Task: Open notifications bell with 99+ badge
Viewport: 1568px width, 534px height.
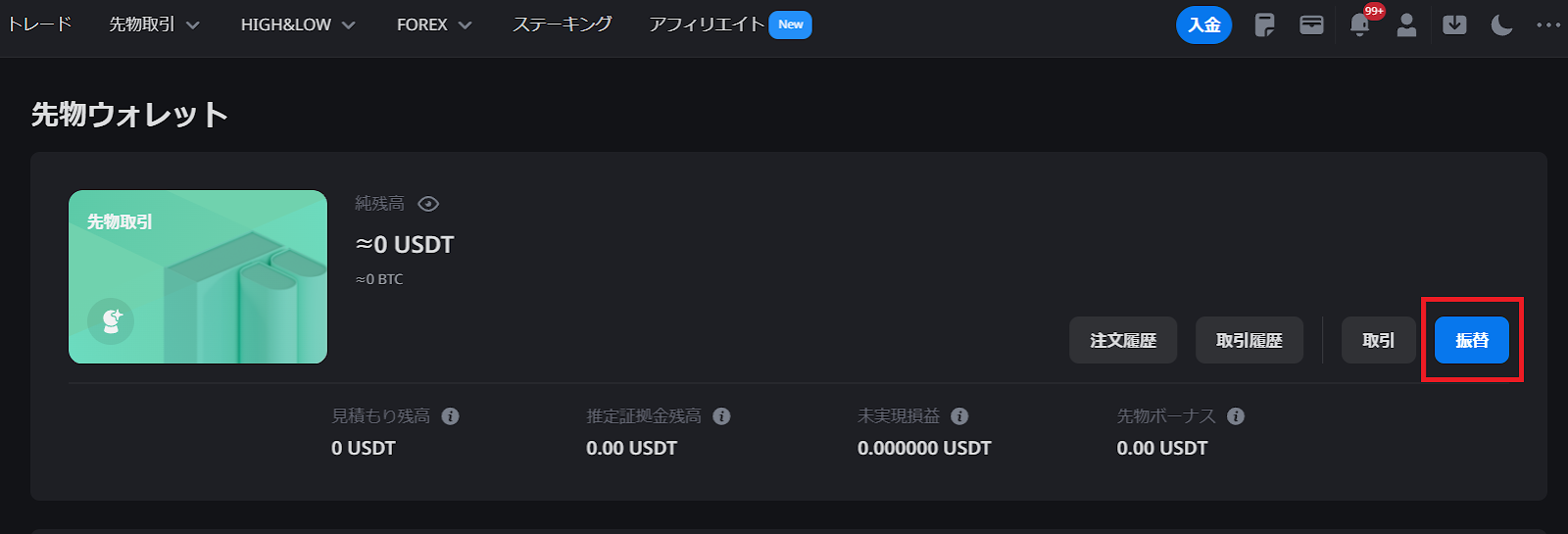Action: click(x=1359, y=24)
